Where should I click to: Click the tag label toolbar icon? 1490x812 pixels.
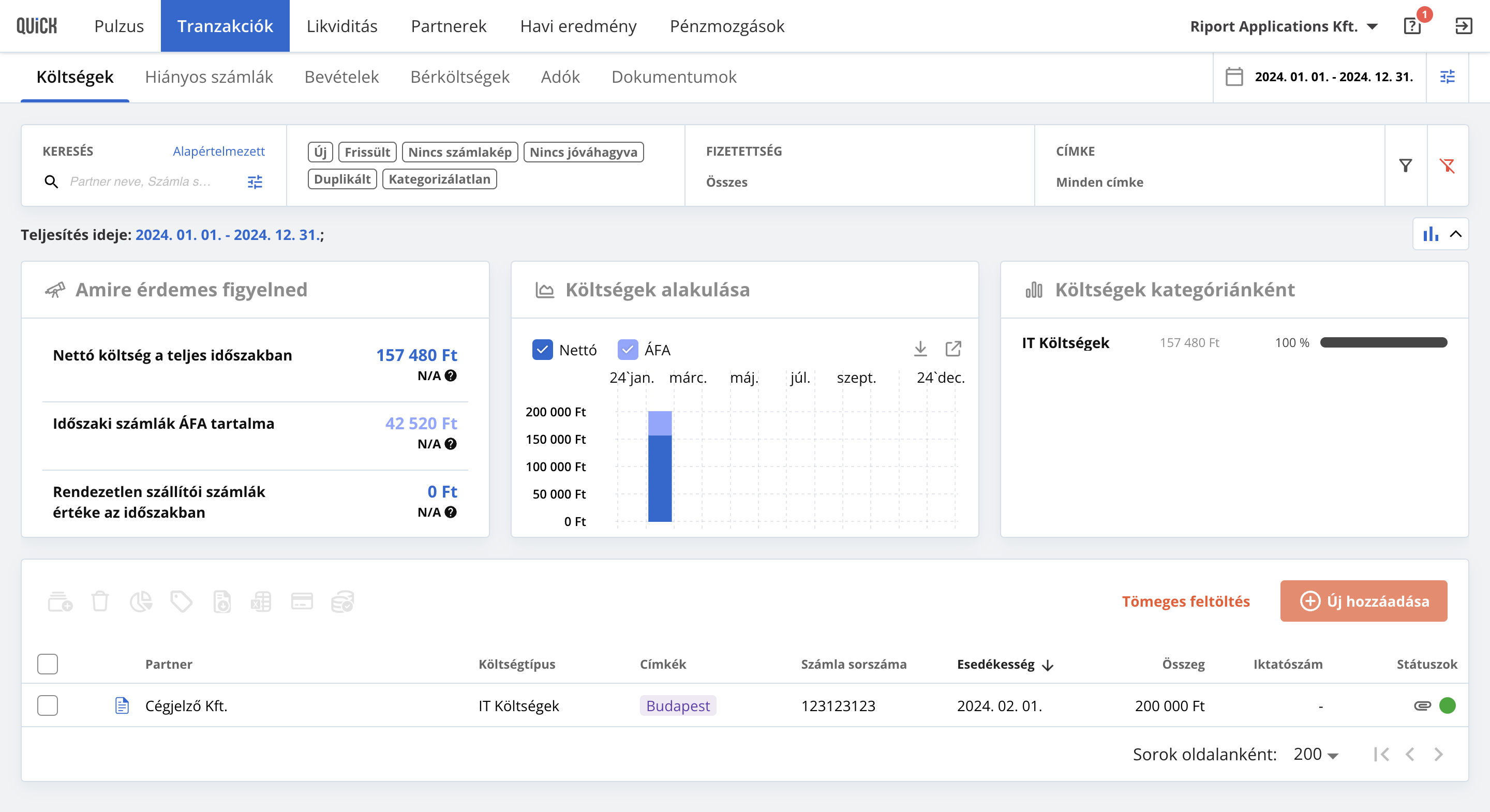click(x=181, y=602)
